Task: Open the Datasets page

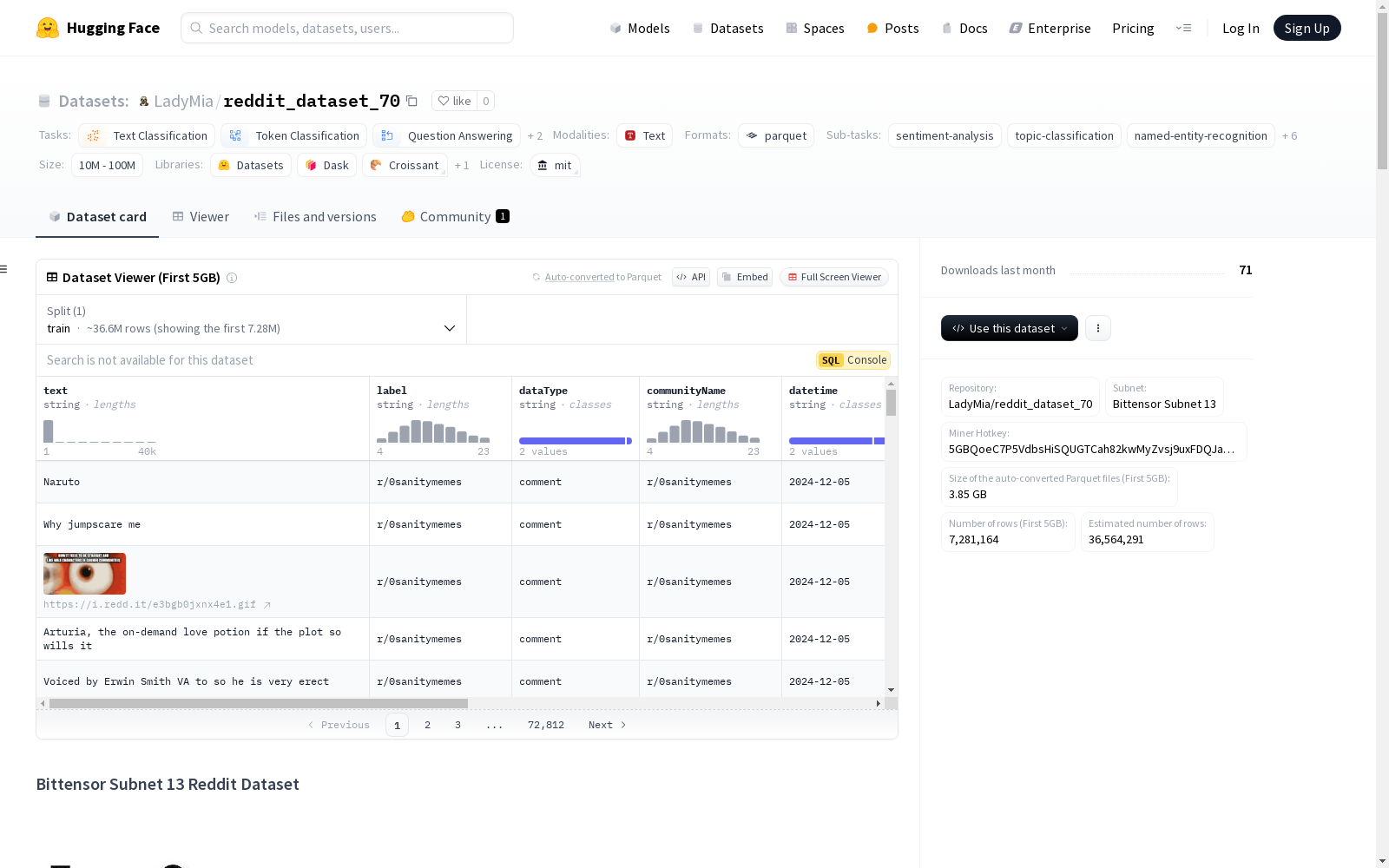Action: pos(727,28)
